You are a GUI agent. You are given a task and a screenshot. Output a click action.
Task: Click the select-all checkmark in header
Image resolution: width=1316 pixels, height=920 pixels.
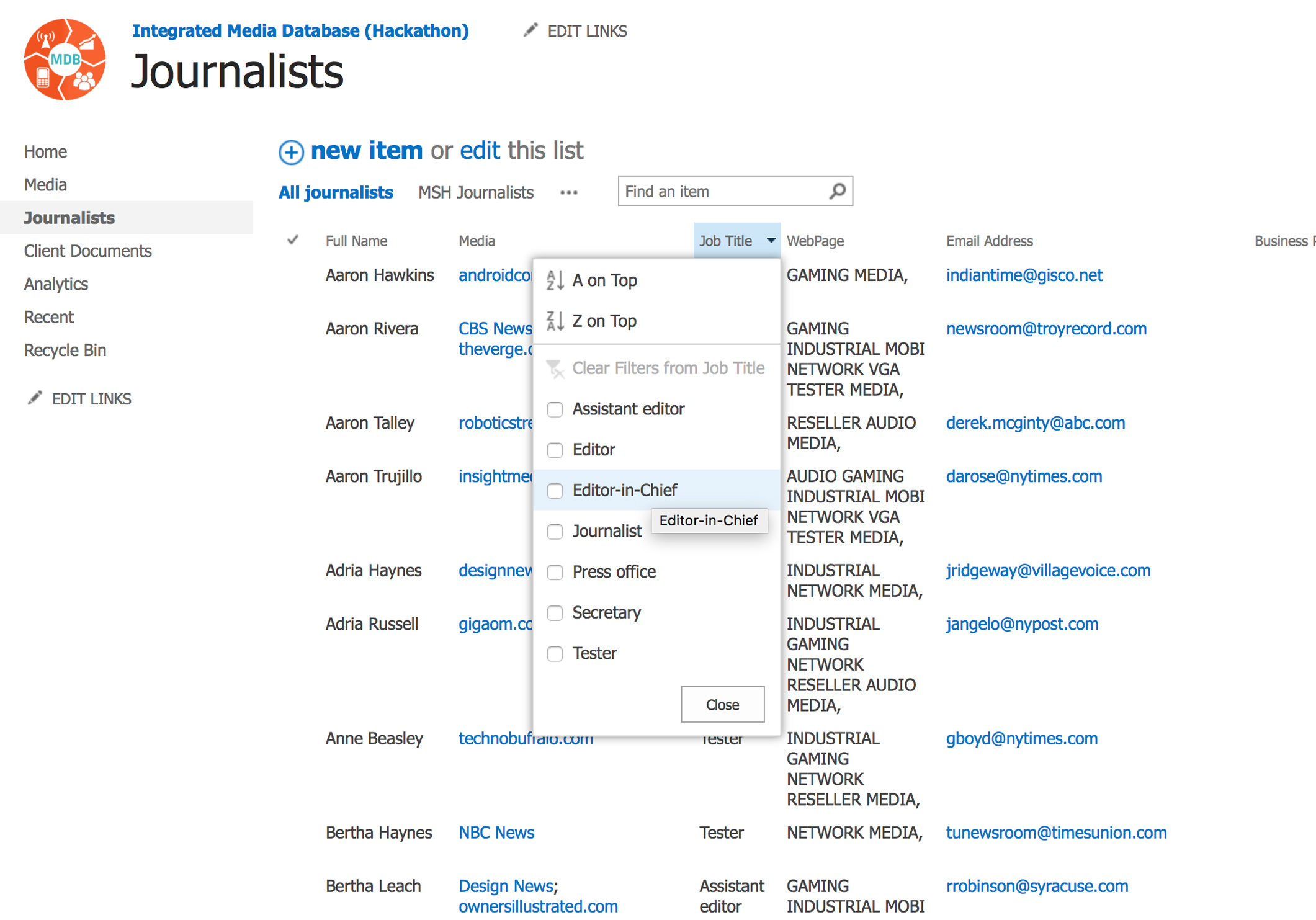click(x=293, y=240)
